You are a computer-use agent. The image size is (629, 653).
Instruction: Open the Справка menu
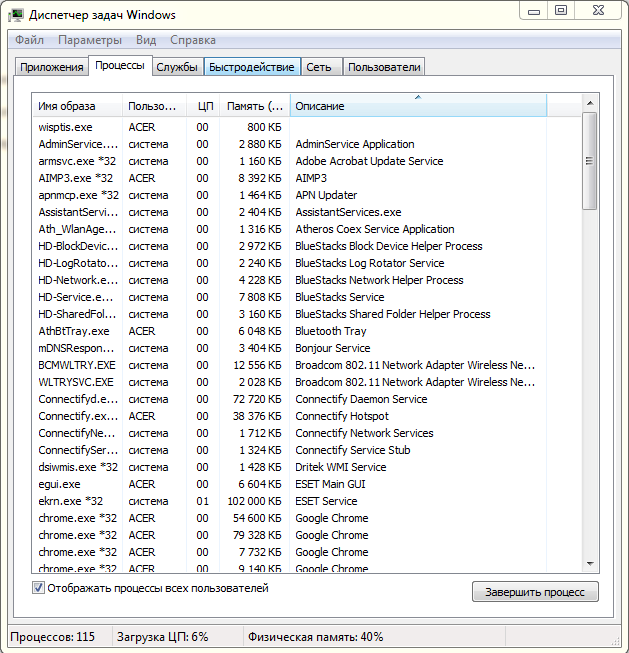tap(193, 40)
